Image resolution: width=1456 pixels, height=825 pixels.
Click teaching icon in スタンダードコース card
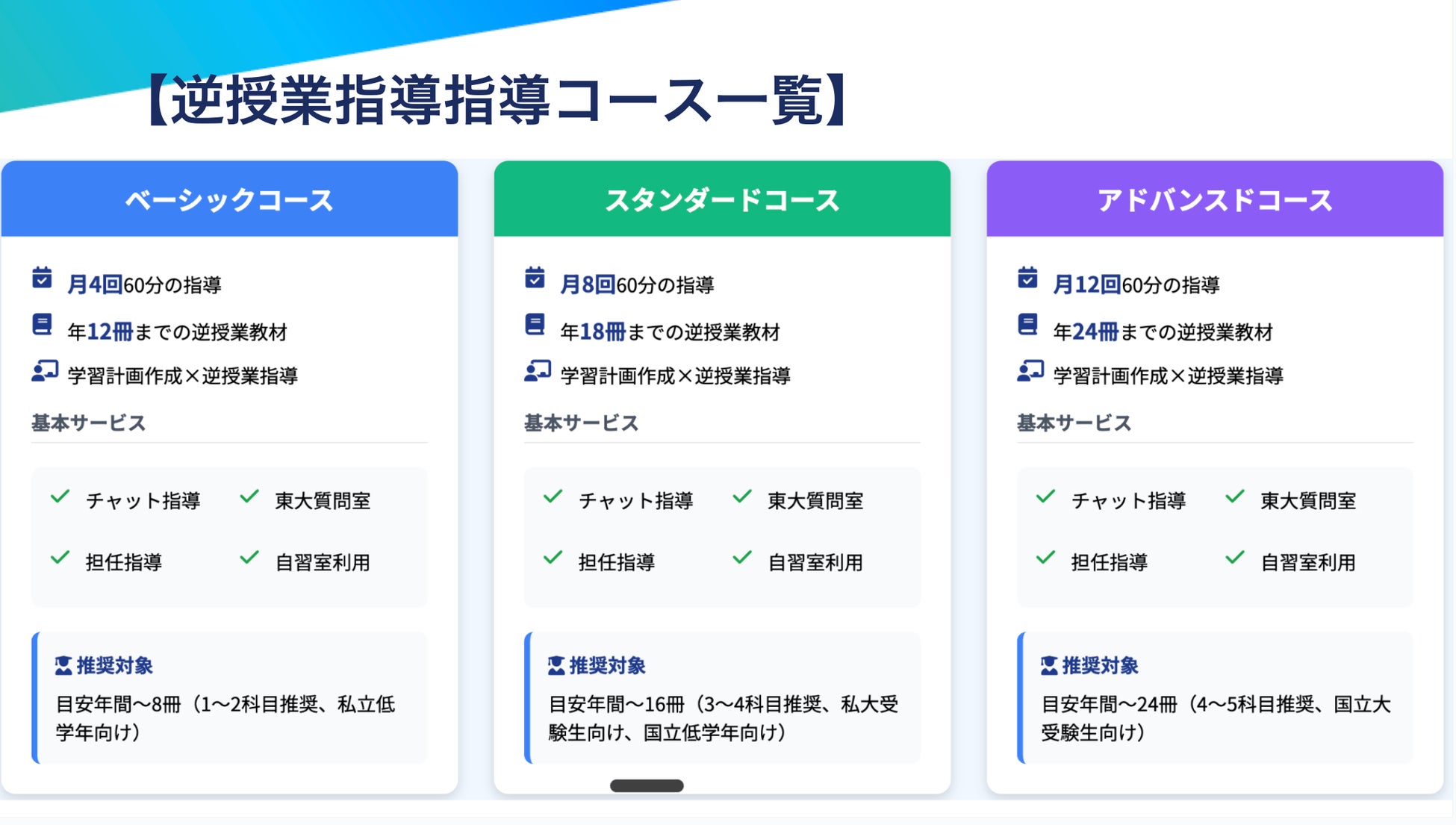click(x=538, y=371)
